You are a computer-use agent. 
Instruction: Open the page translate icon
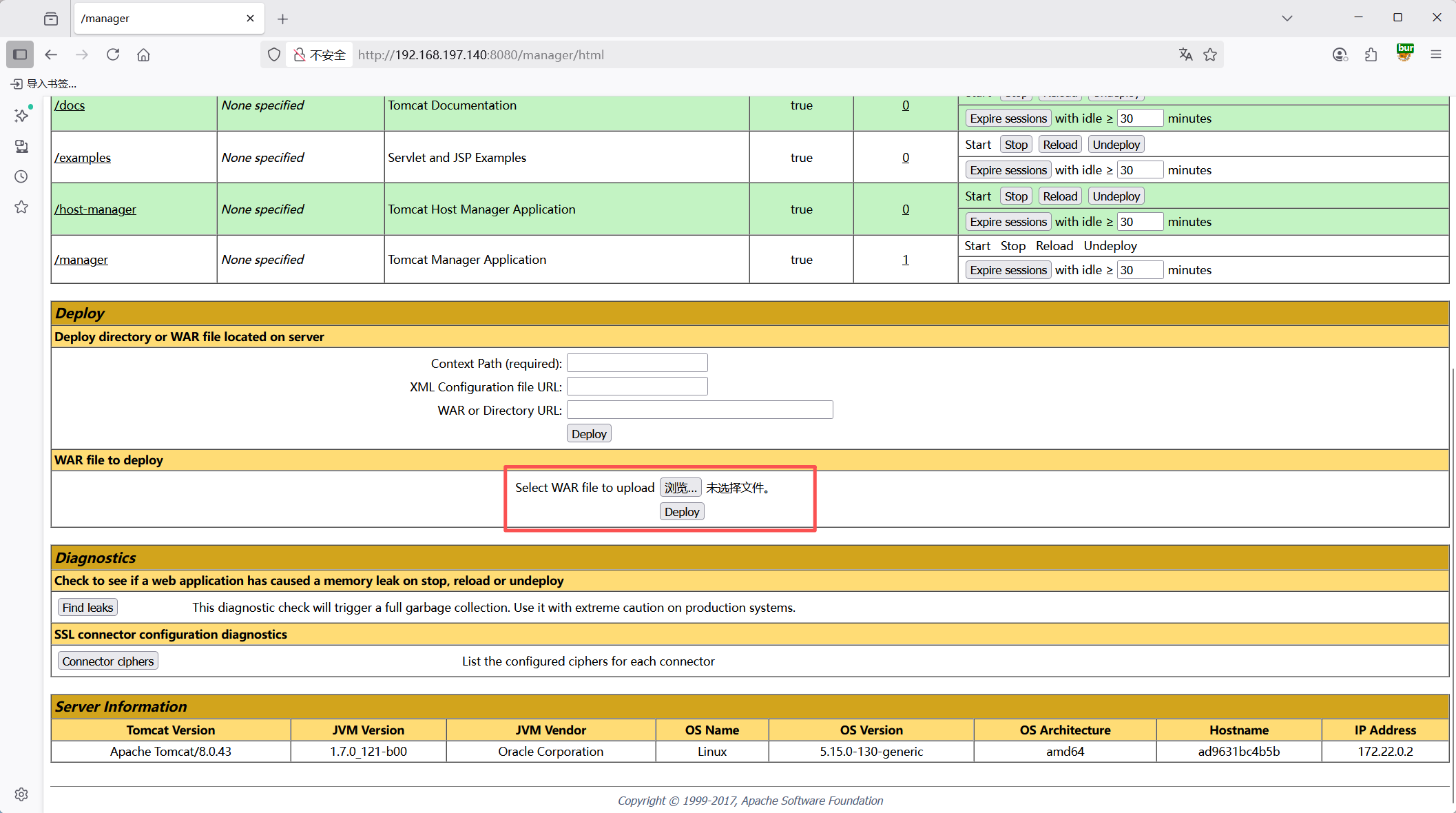click(x=1185, y=54)
